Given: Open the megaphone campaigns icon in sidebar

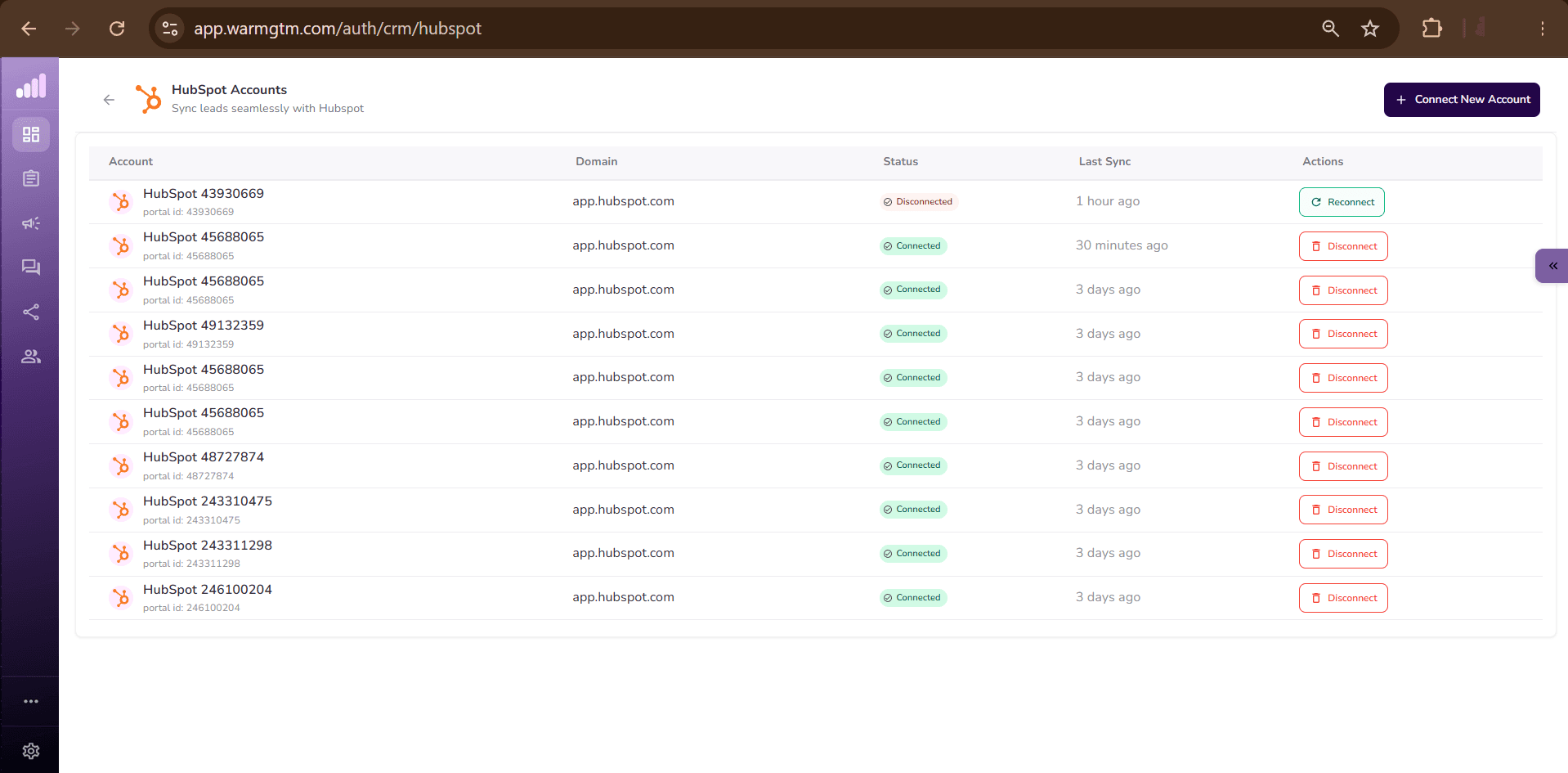Looking at the screenshot, I should [31, 223].
